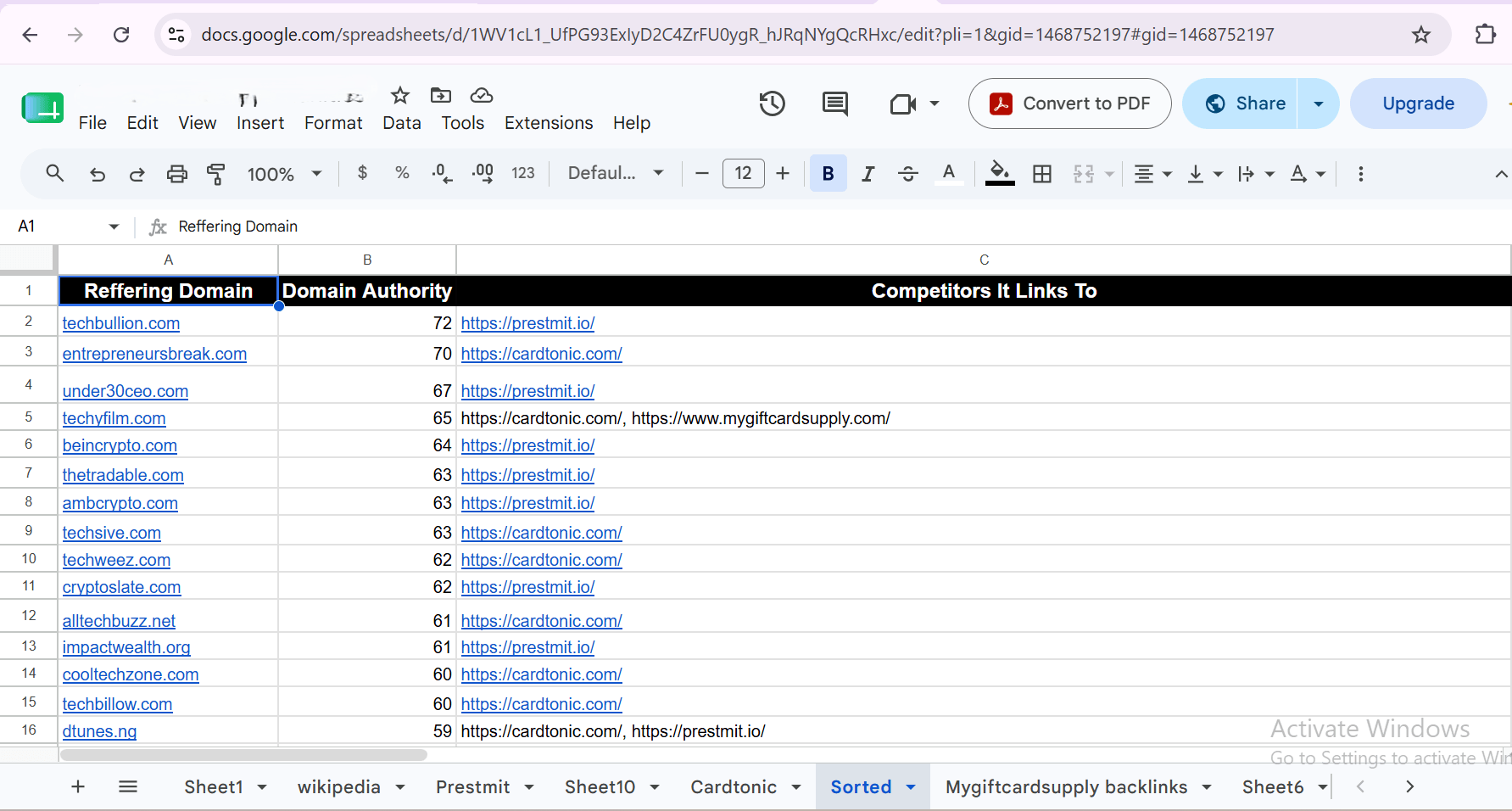Open zoom 100% dropdown

284,174
